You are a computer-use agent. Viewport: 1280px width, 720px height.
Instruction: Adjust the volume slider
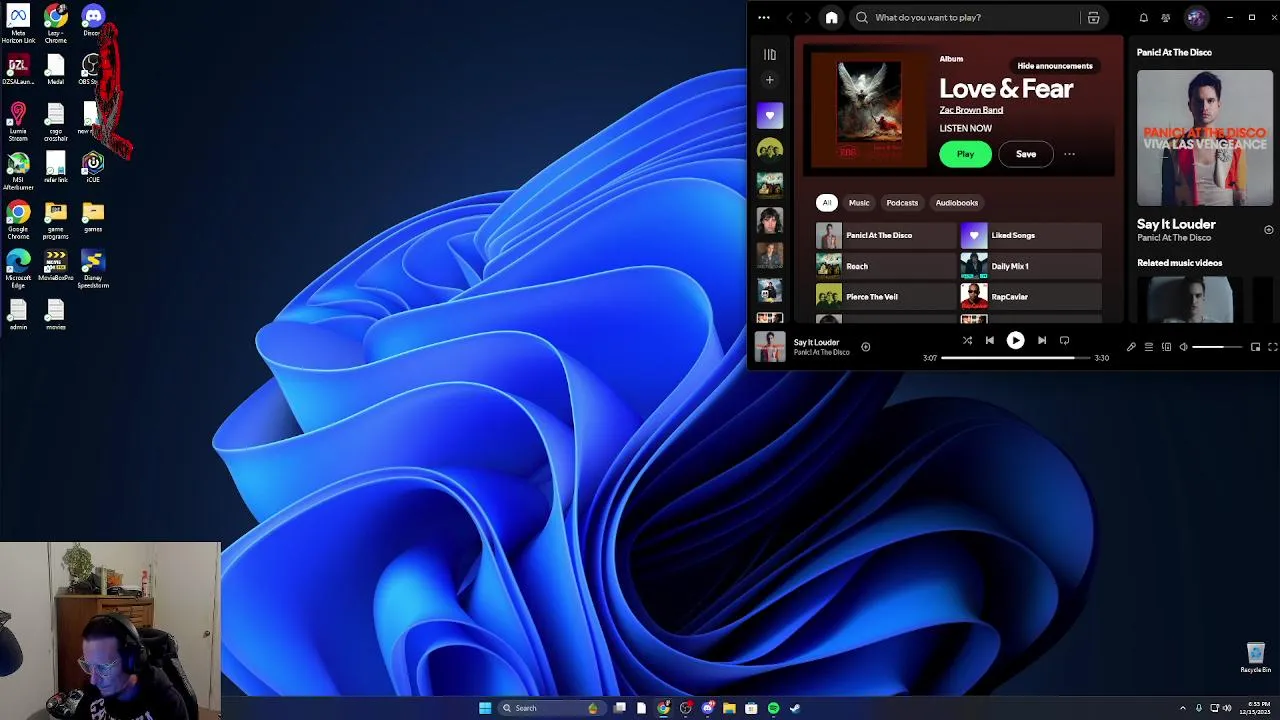click(x=1217, y=347)
